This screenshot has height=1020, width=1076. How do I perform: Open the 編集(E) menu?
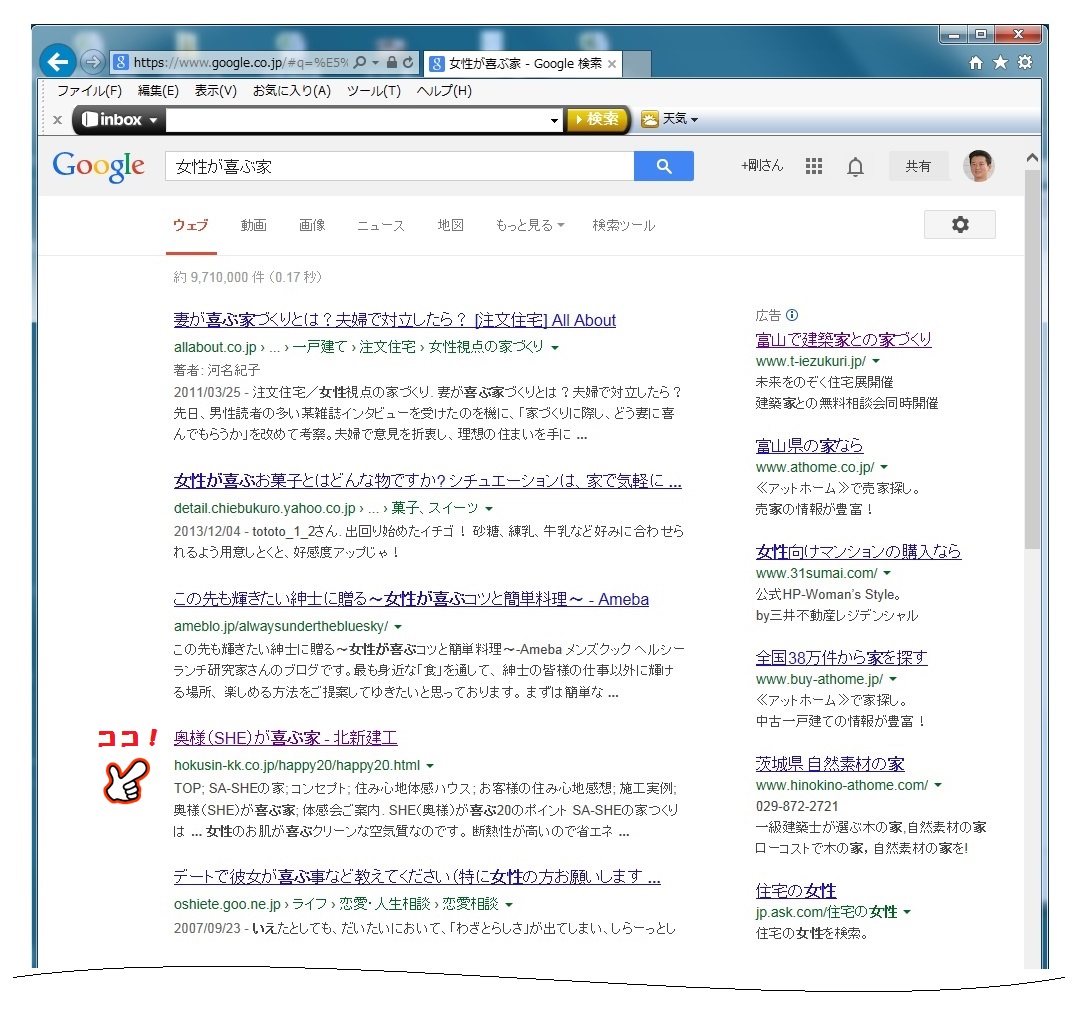point(158,91)
